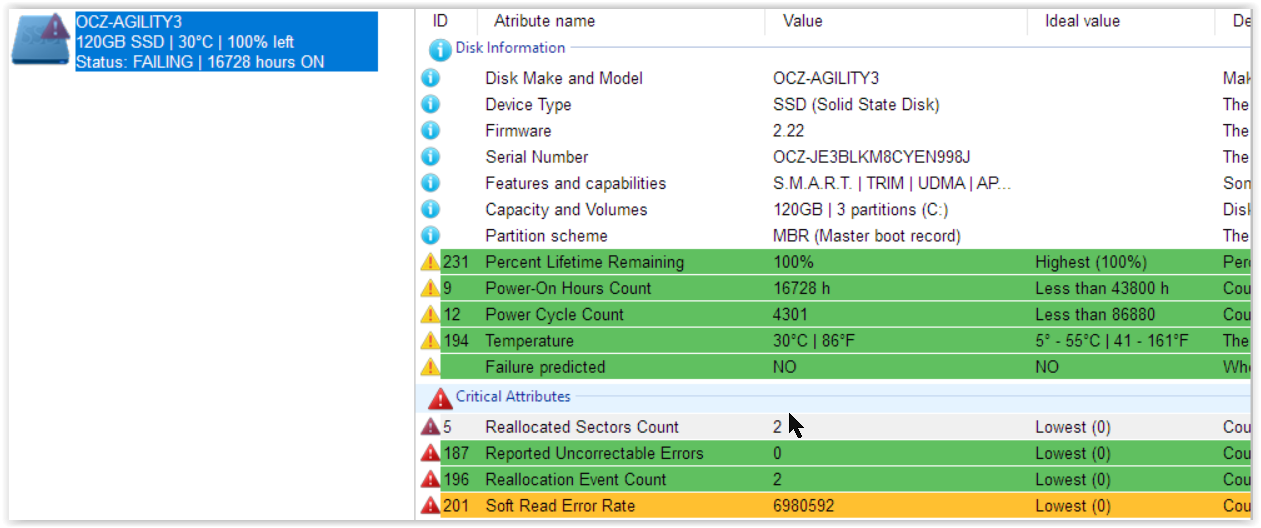
Task: Click the OCZ-AGILITY3 value in Make and Model row
Action: pos(826,78)
